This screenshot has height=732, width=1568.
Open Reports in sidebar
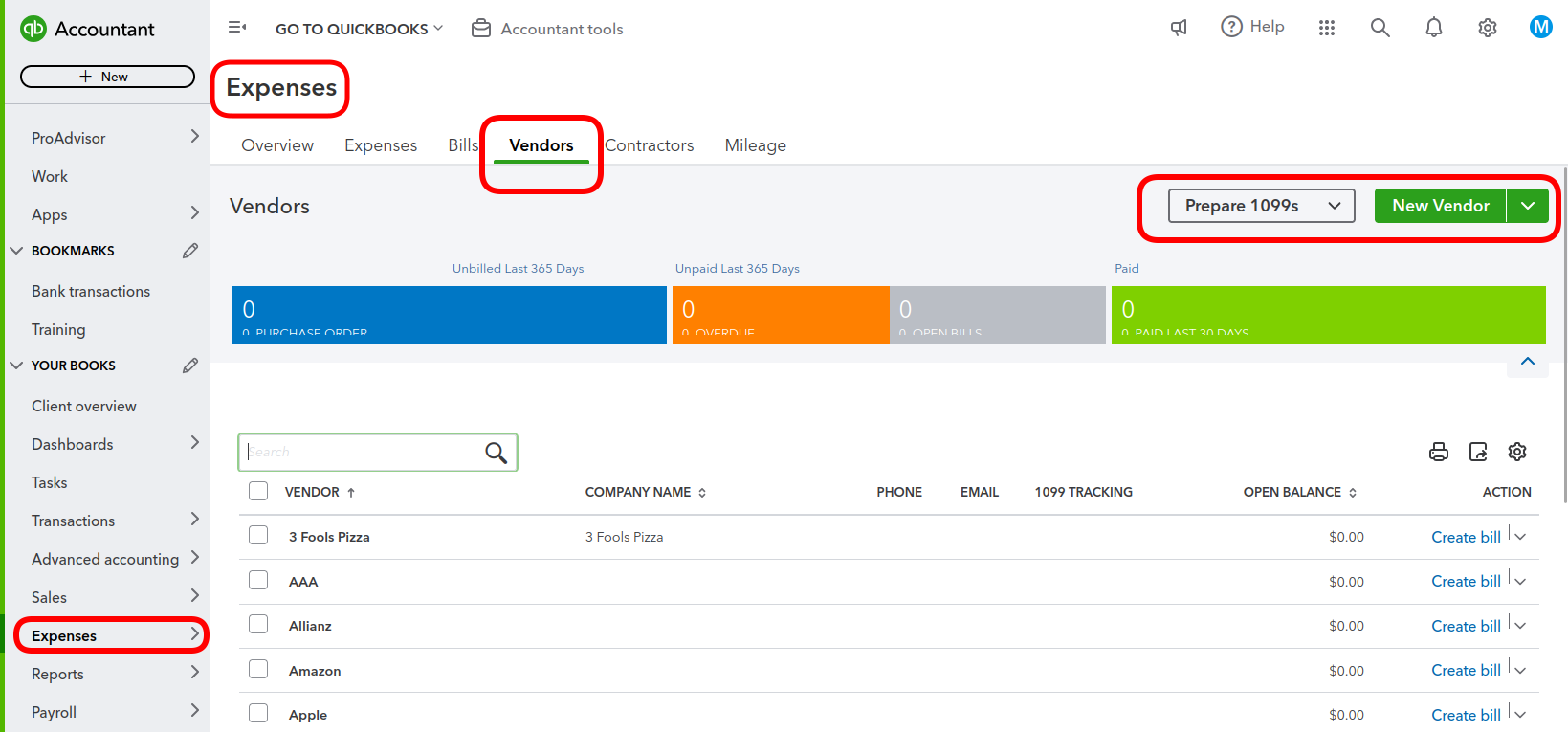[x=57, y=674]
